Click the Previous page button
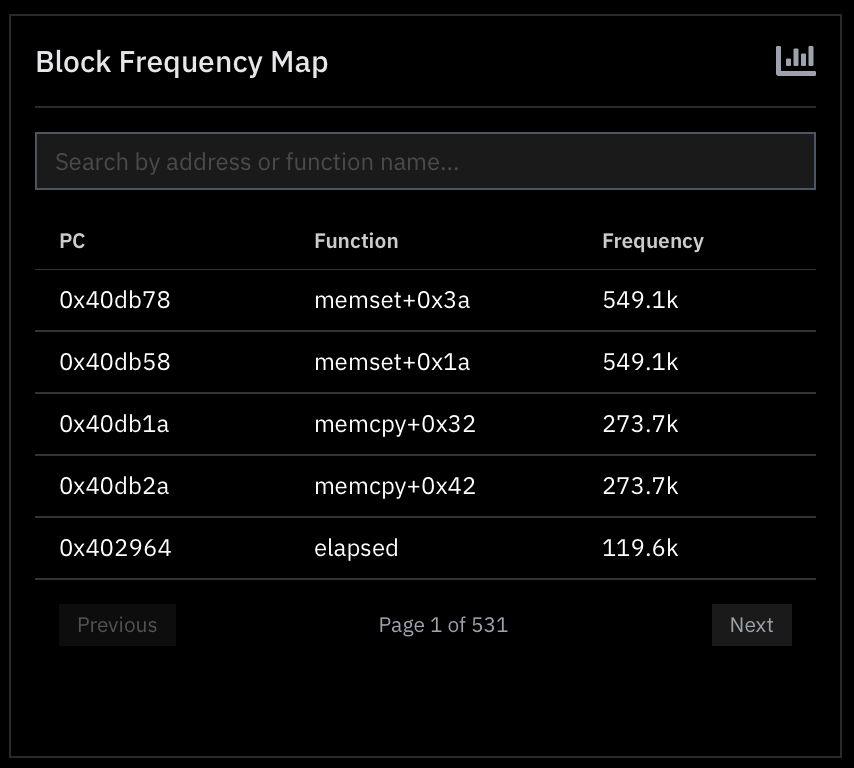This screenshot has width=854, height=768. [x=117, y=625]
